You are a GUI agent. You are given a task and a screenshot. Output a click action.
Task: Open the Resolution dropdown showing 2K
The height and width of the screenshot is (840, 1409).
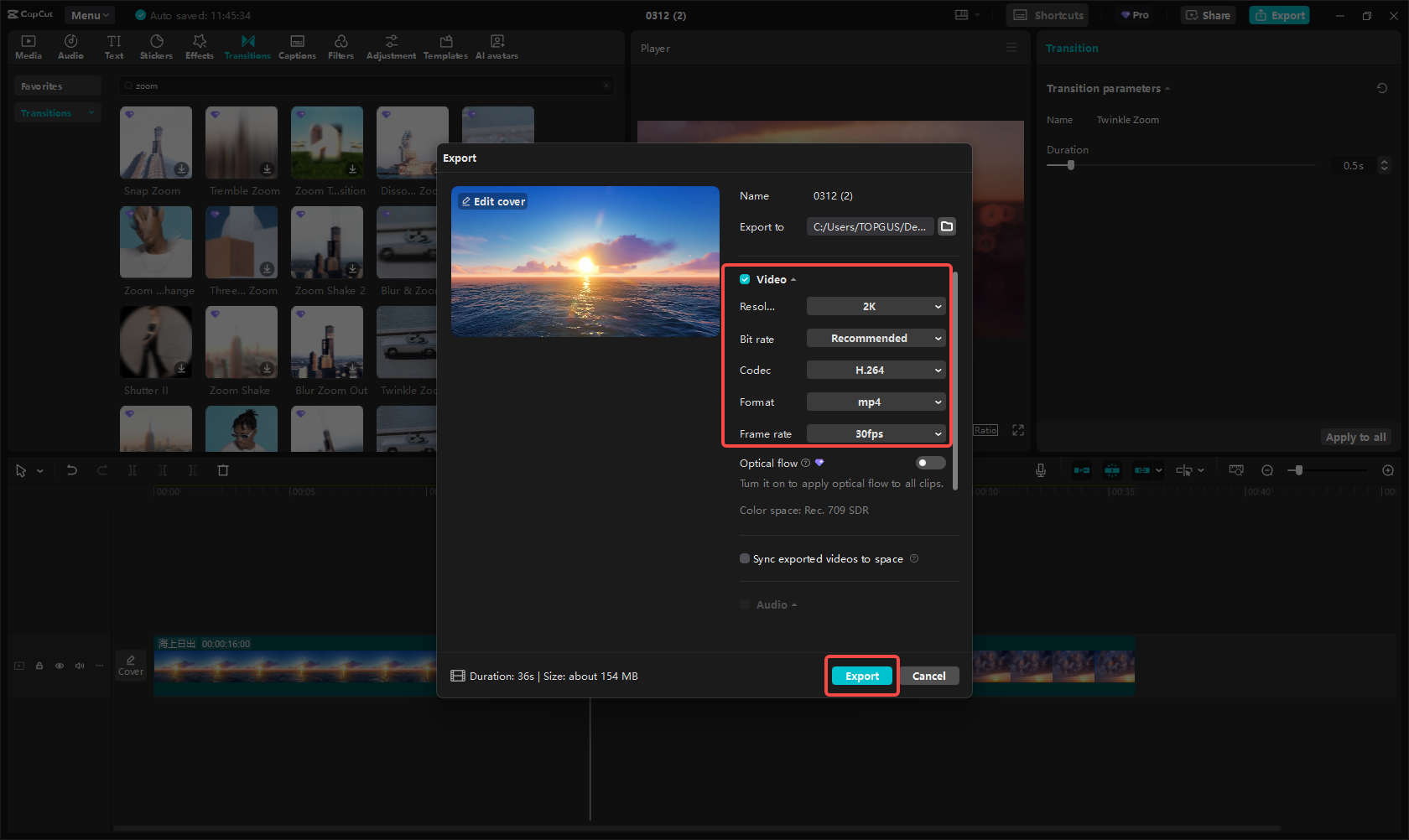click(876, 306)
